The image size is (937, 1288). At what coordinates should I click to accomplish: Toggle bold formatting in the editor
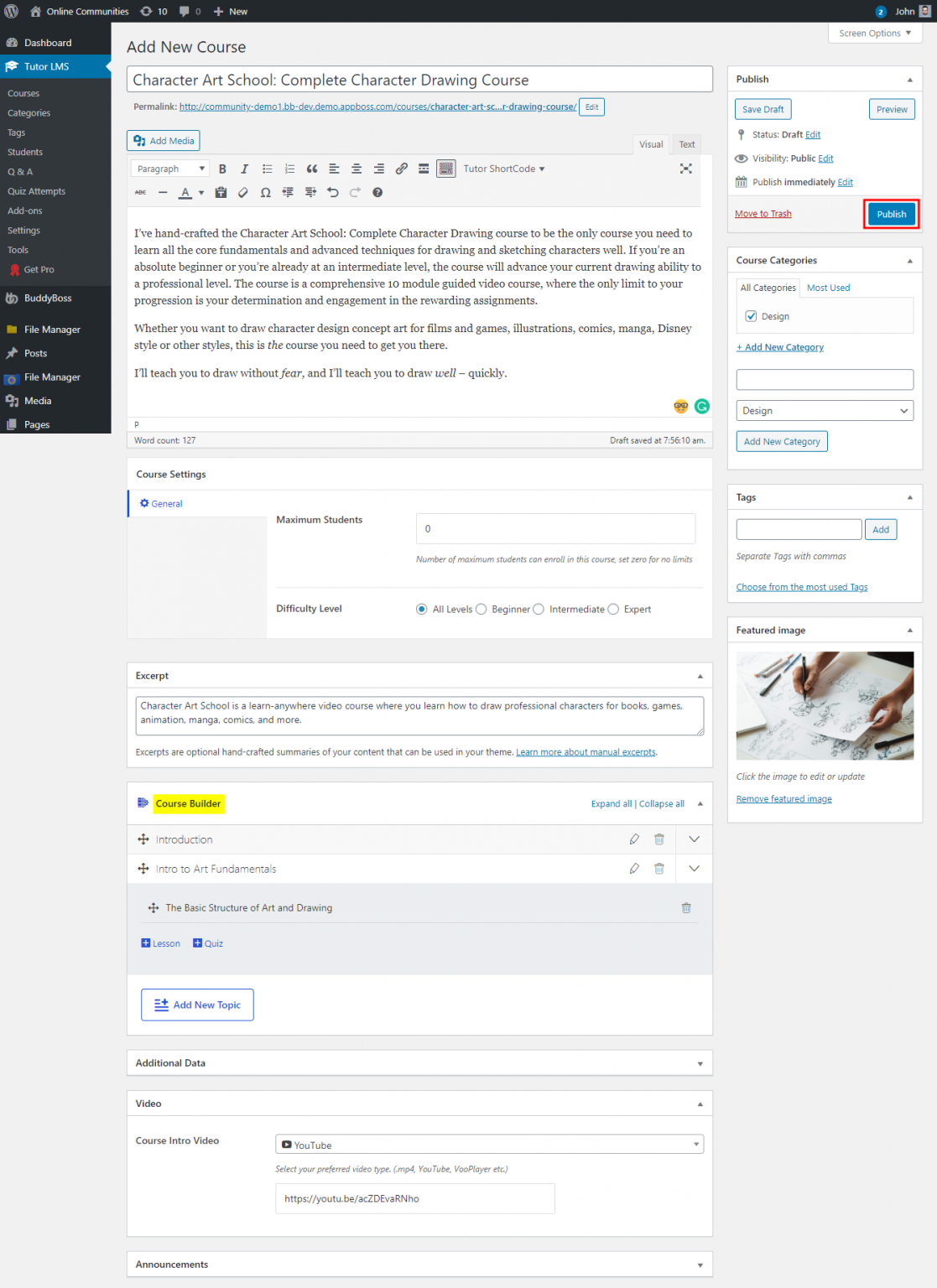coord(222,169)
